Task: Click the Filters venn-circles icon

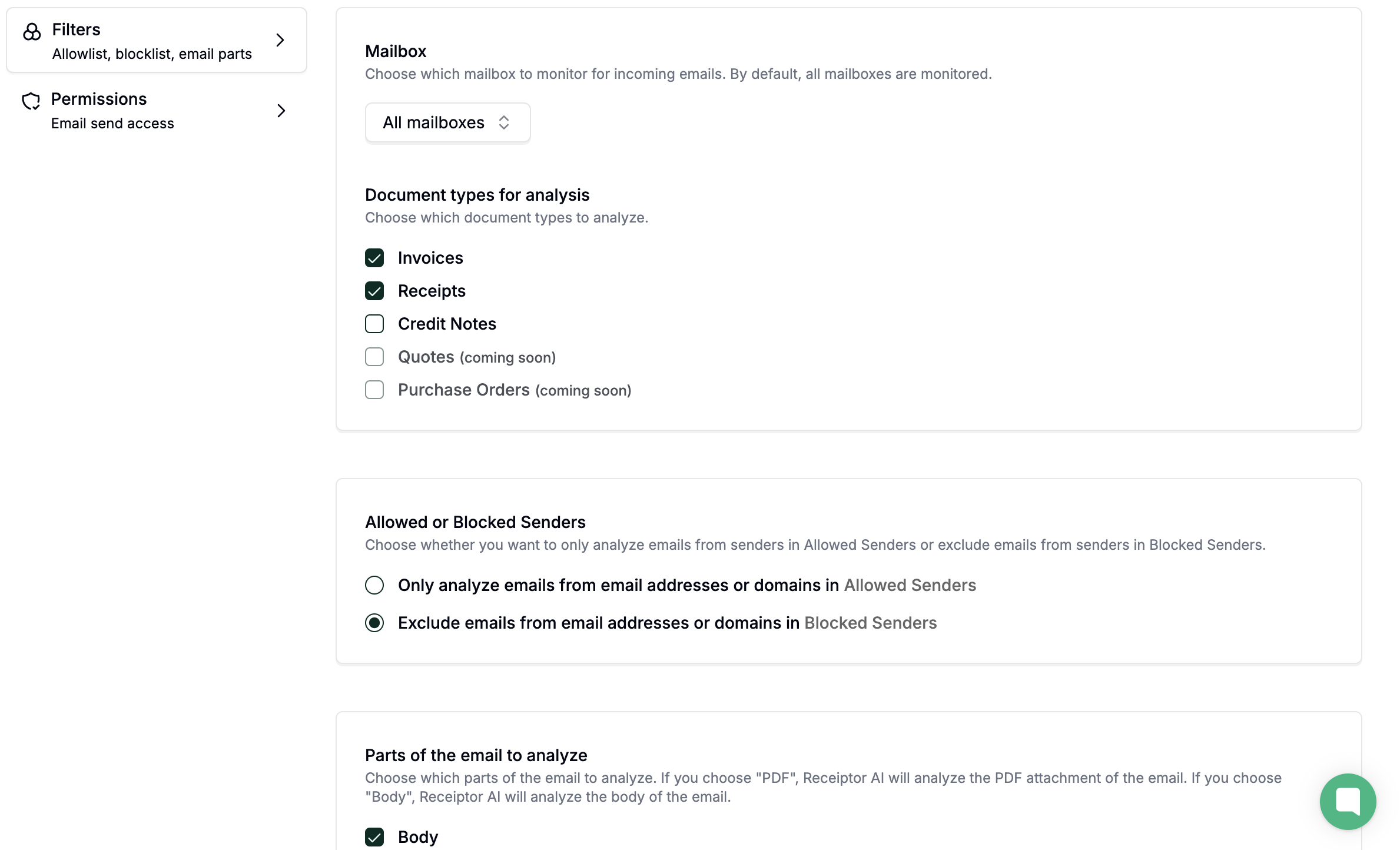Action: 32,32
